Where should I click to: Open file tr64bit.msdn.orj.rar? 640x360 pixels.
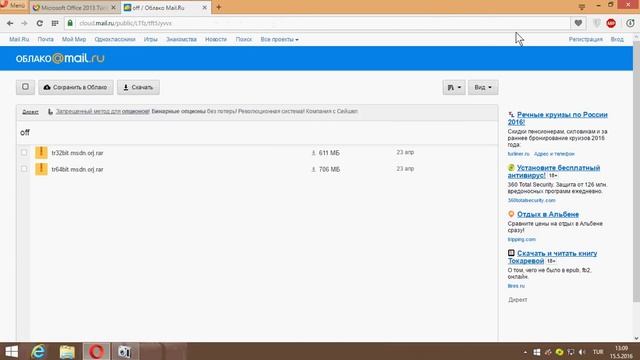tap(78, 169)
